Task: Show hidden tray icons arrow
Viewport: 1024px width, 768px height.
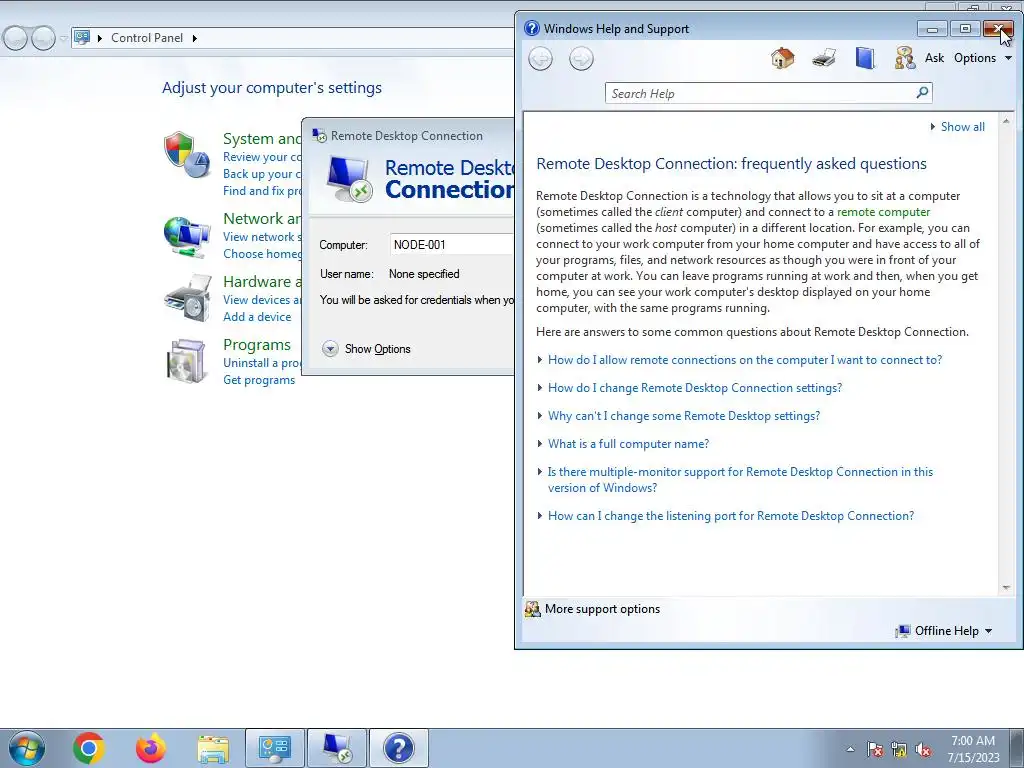Action: click(850, 749)
